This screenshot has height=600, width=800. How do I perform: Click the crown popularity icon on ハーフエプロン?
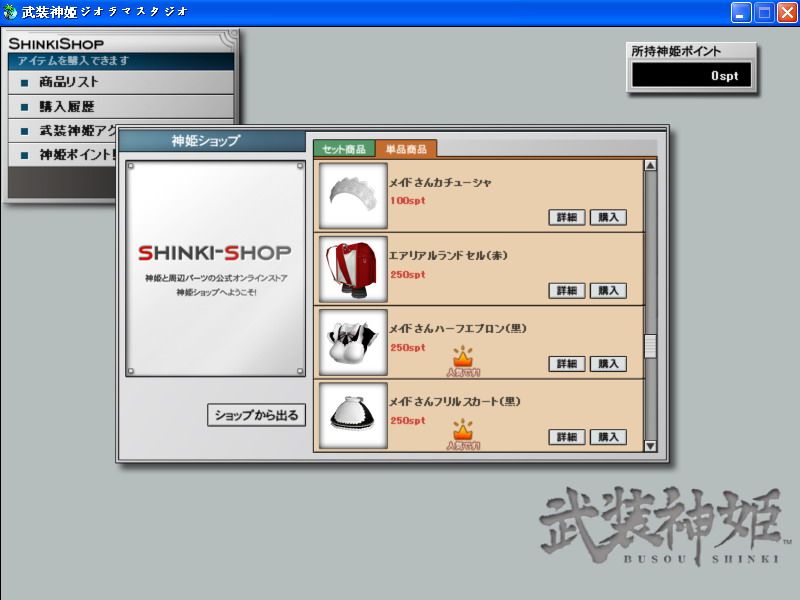pos(463,361)
